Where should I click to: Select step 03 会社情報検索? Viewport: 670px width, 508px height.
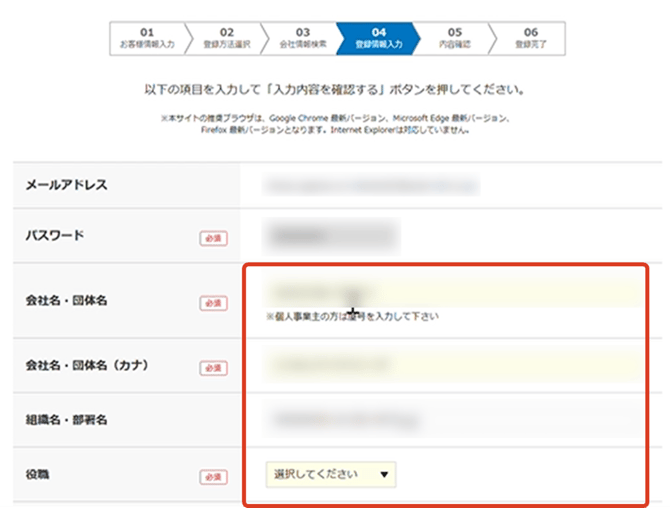pyautogui.click(x=302, y=38)
